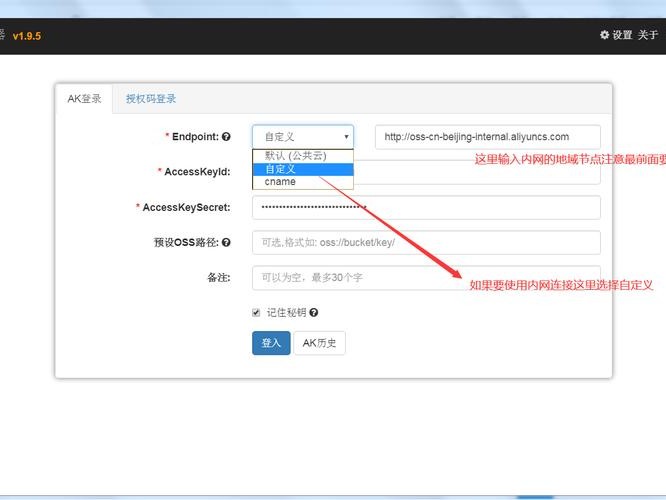
Task: Click the AccessKeySecret field label
Action: click(x=186, y=207)
